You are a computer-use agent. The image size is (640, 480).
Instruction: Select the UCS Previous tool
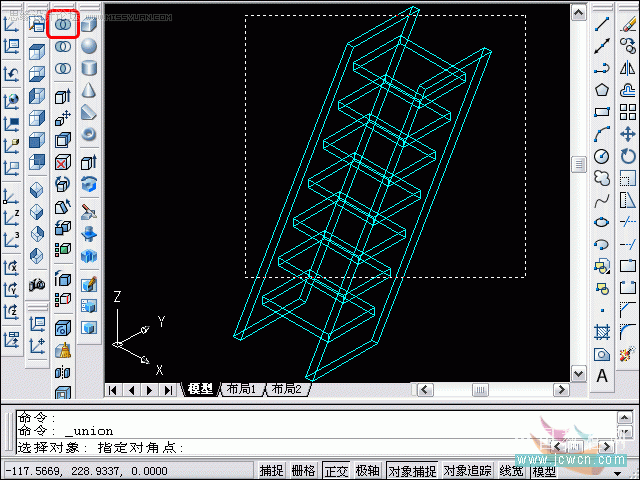coord(11,74)
